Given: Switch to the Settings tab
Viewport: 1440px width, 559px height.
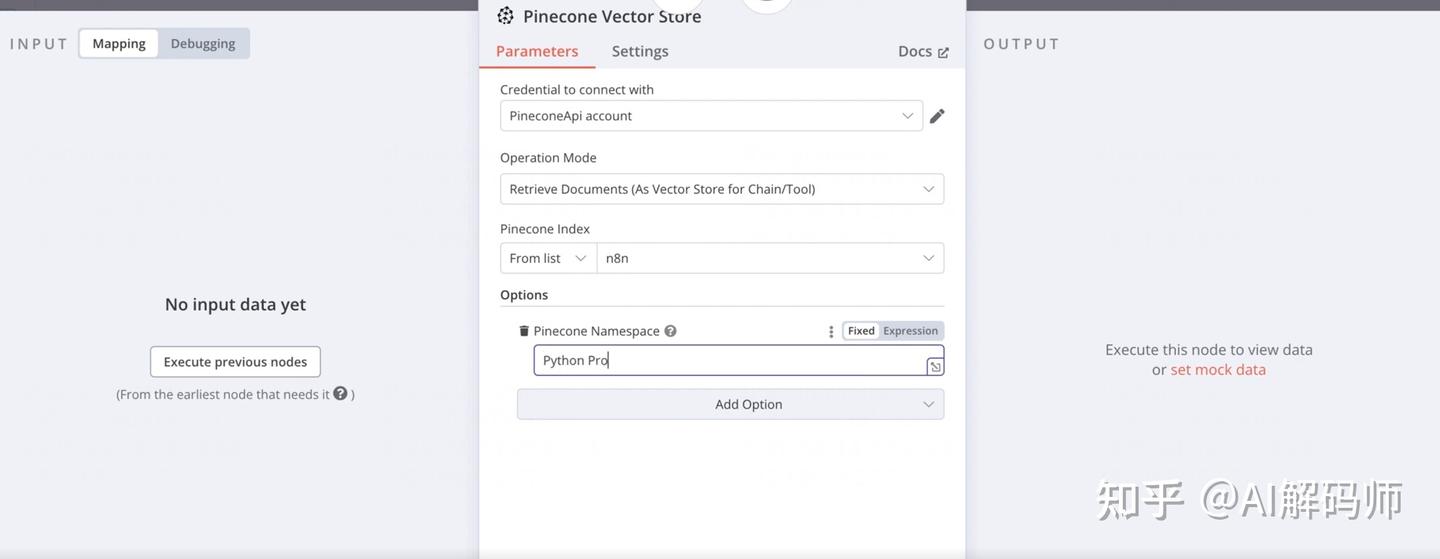Looking at the screenshot, I should click(x=640, y=51).
